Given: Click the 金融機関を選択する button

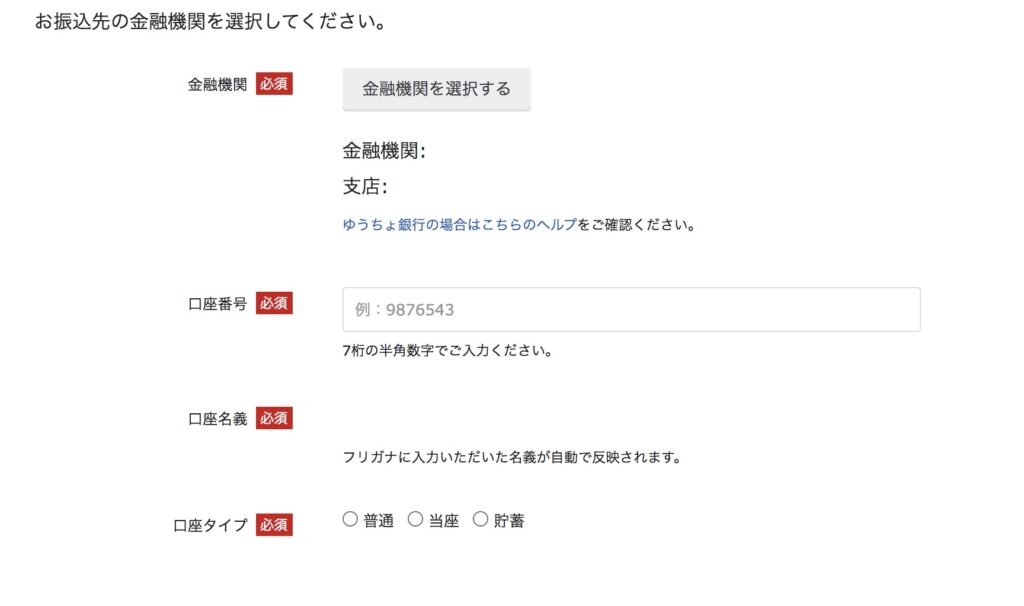Looking at the screenshot, I should click(436, 89).
